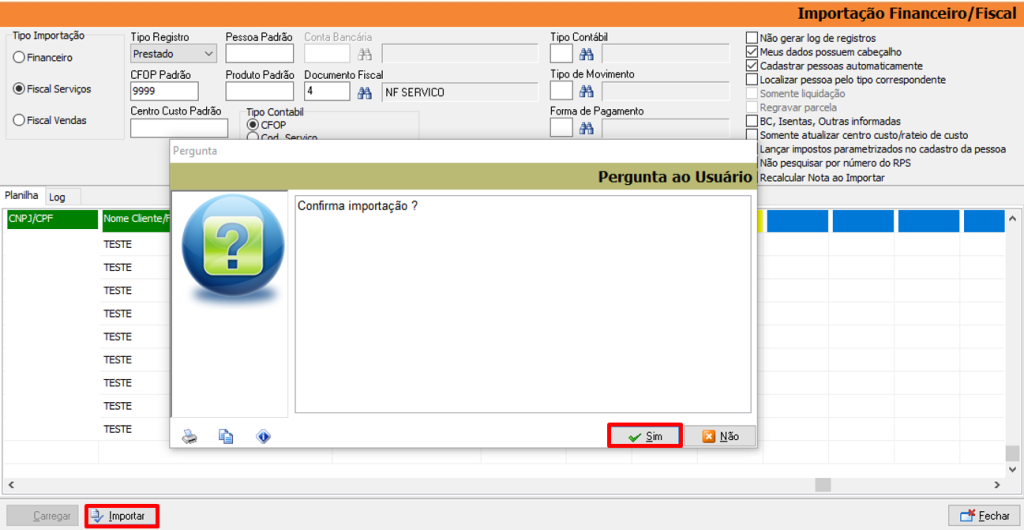Click the NF SERVICO description field
Image resolution: width=1024 pixels, height=530 pixels.
(460, 92)
